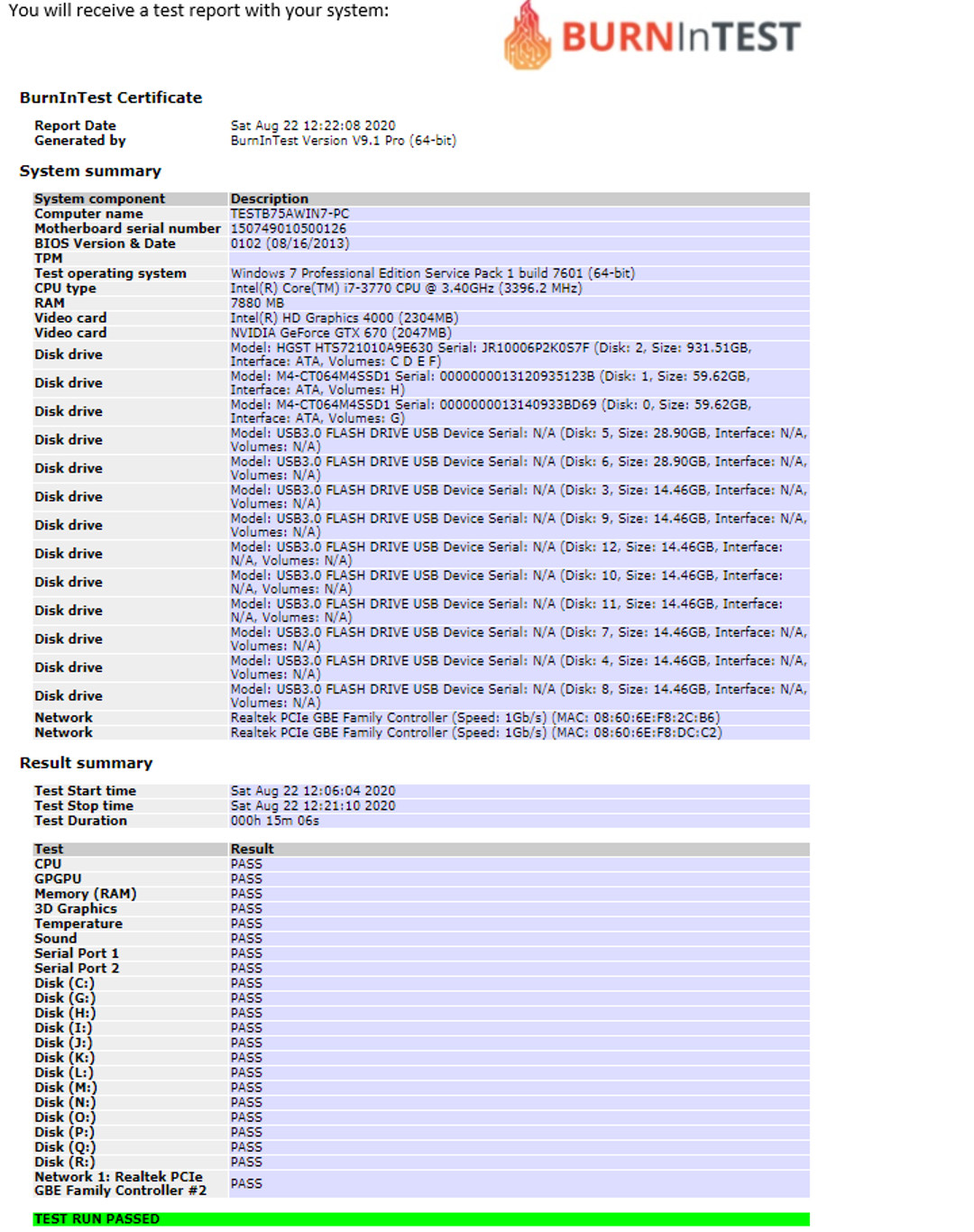The height and width of the screenshot is (1232, 974).
Task: Click the 3D Graphics test row label
Action: point(76,909)
